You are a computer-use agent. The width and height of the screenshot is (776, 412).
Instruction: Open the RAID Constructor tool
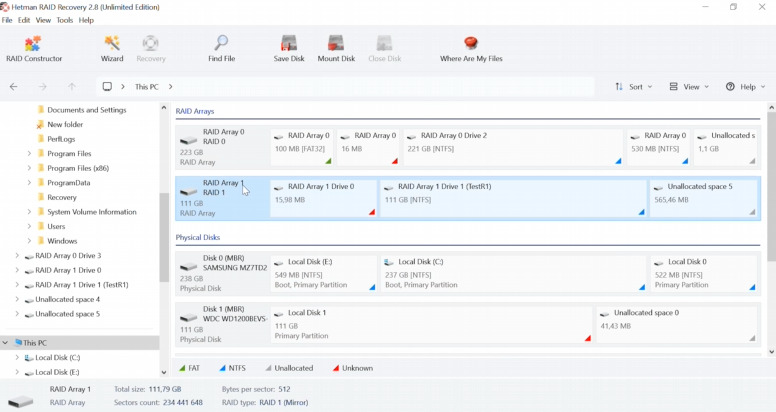(x=34, y=49)
